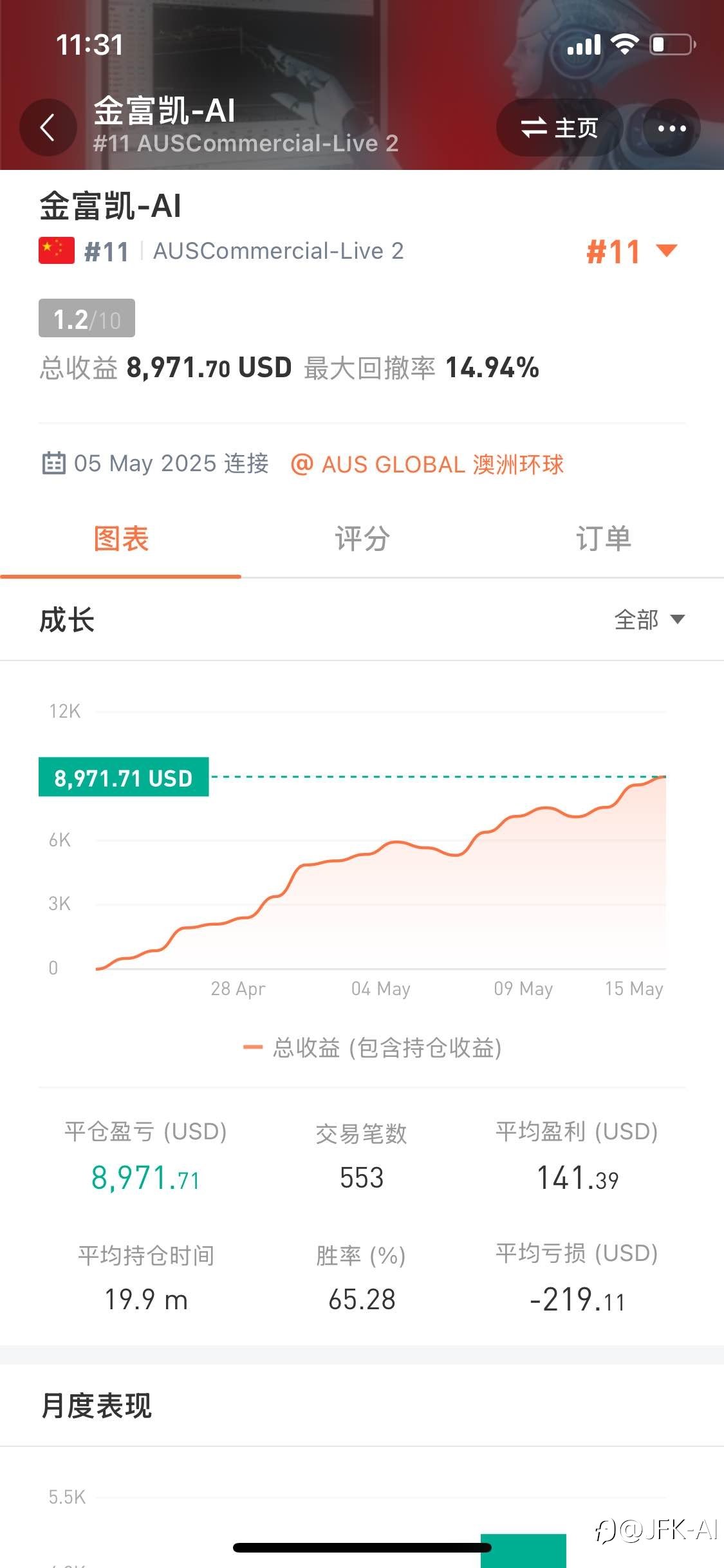Switch to the 评分 tab
724x1568 pixels.
tap(362, 539)
